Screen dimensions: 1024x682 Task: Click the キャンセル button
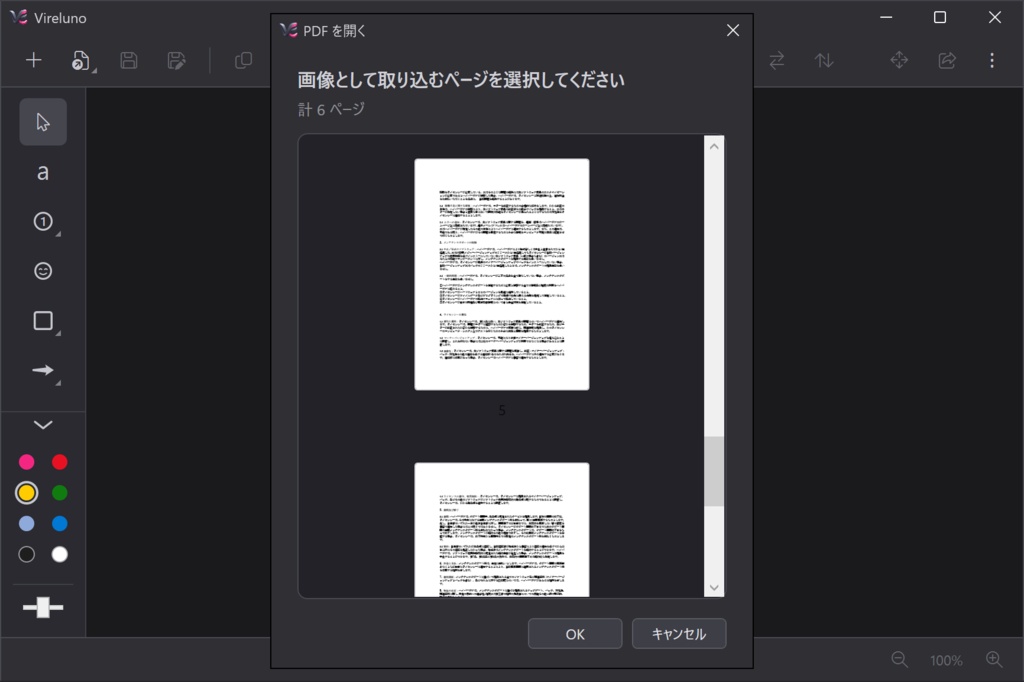(x=679, y=634)
